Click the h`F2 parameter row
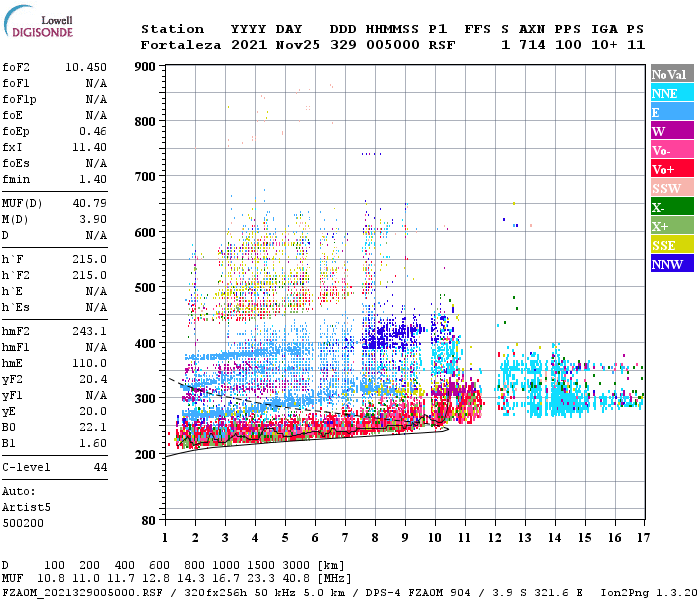This screenshot has width=700, height=600. 54,275
